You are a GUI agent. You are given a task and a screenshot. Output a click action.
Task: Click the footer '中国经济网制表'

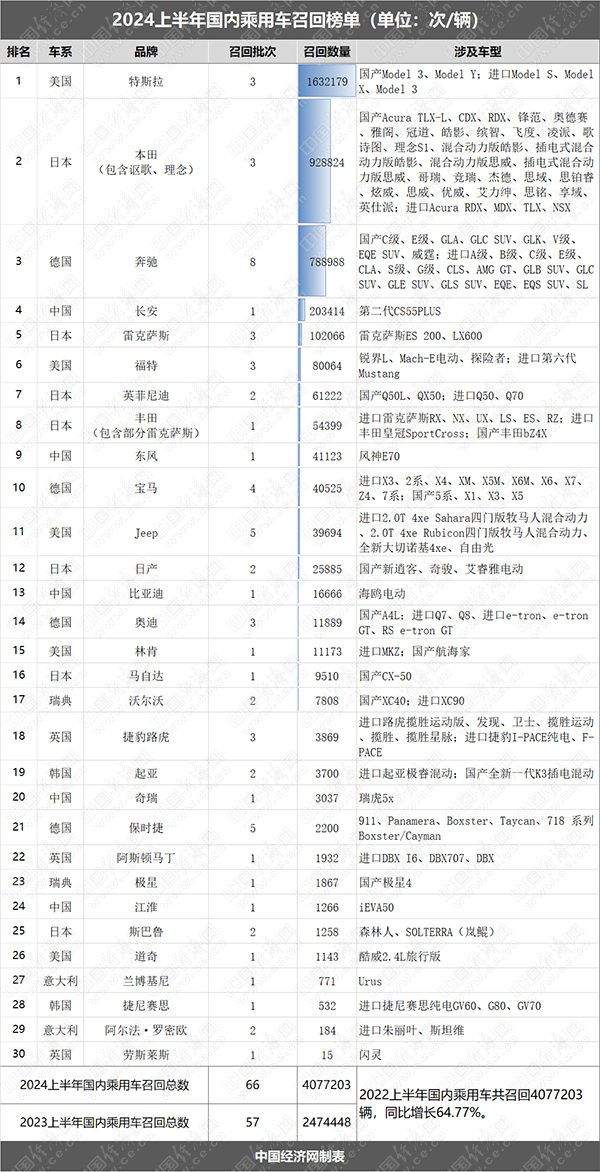300,1156
